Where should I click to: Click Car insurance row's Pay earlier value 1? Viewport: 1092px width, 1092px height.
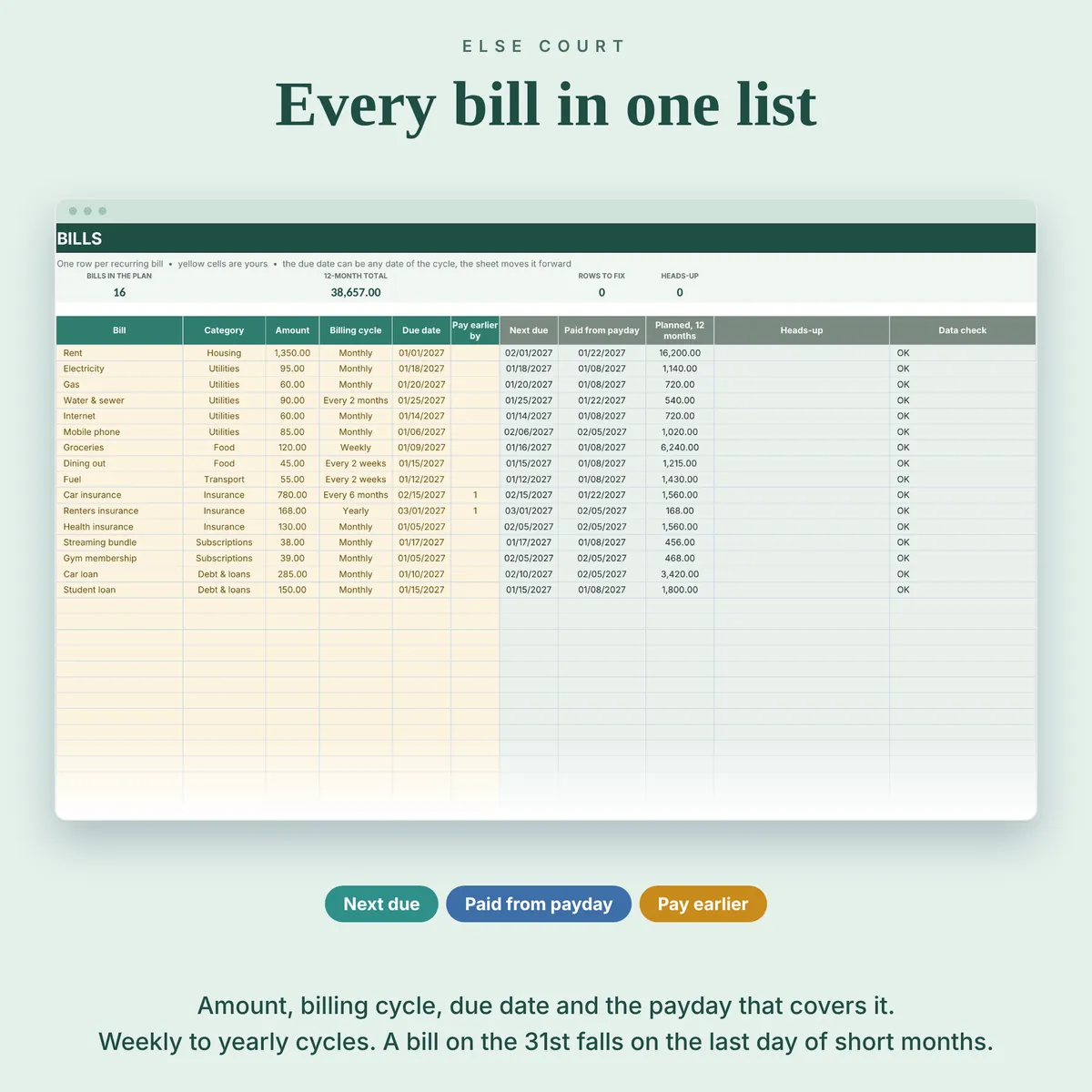(475, 495)
